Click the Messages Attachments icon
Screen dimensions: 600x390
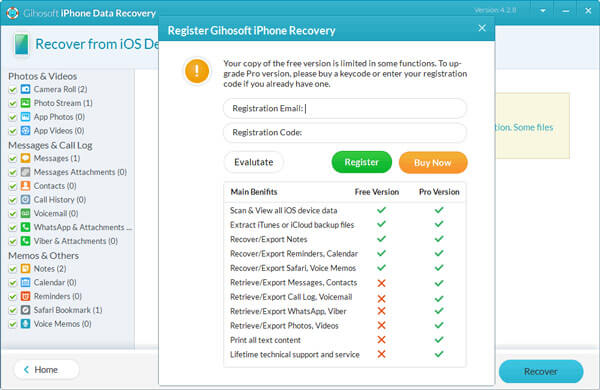[x=25, y=172]
